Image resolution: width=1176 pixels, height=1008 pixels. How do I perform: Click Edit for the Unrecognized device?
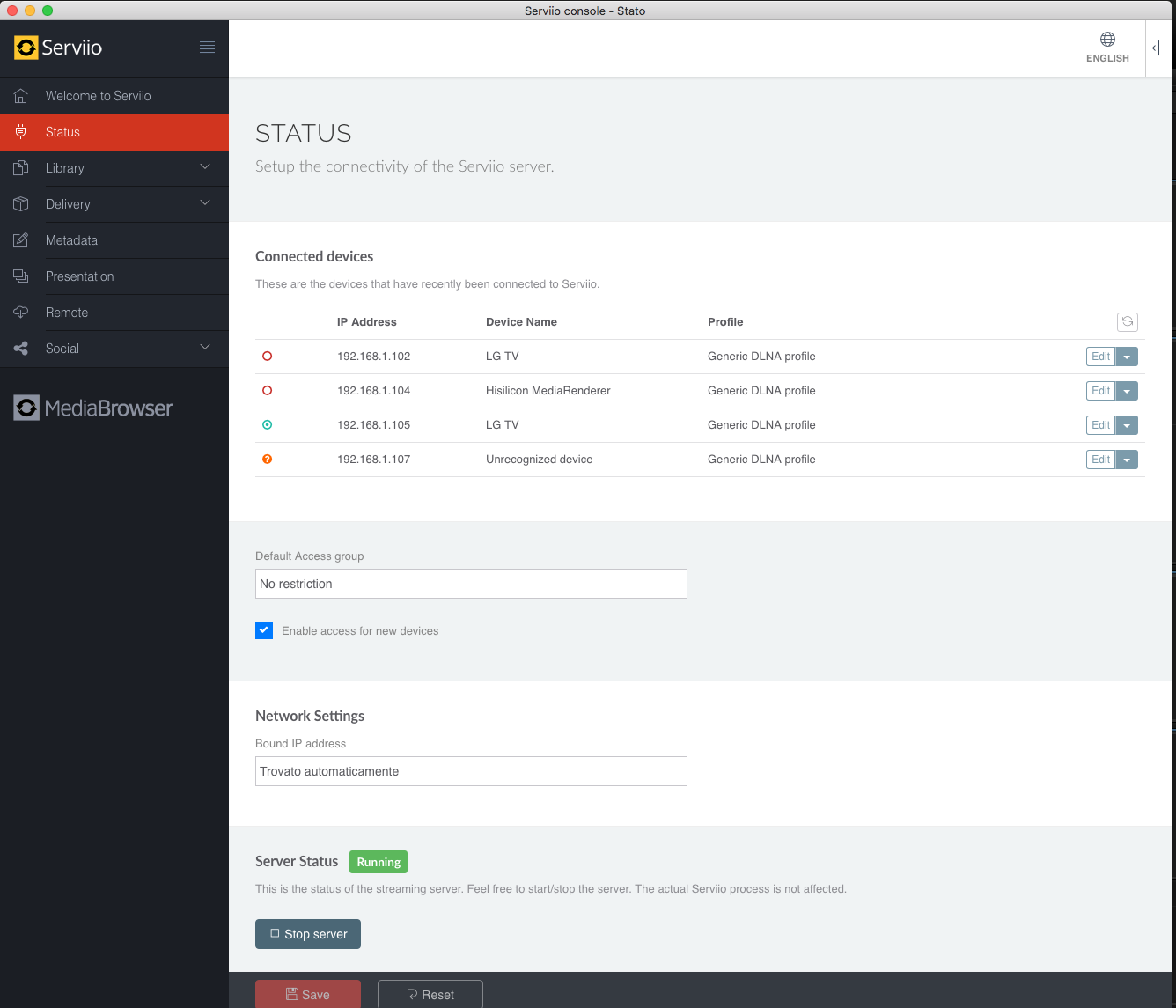pyautogui.click(x=1100, y=460)
